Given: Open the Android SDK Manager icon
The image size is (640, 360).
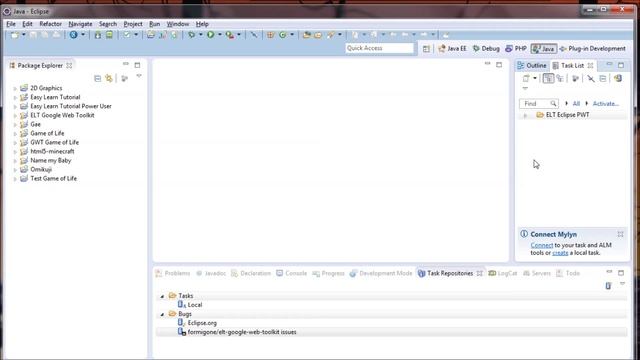Looking at the screenshot, I should click(x=98, y=35).
